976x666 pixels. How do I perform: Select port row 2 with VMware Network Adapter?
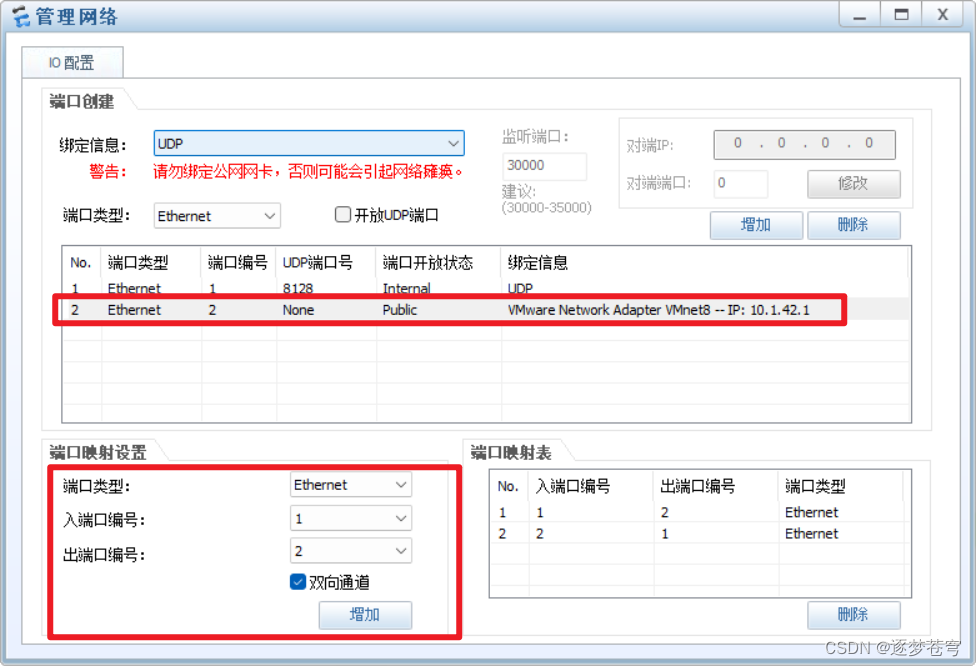pos(486,309)
